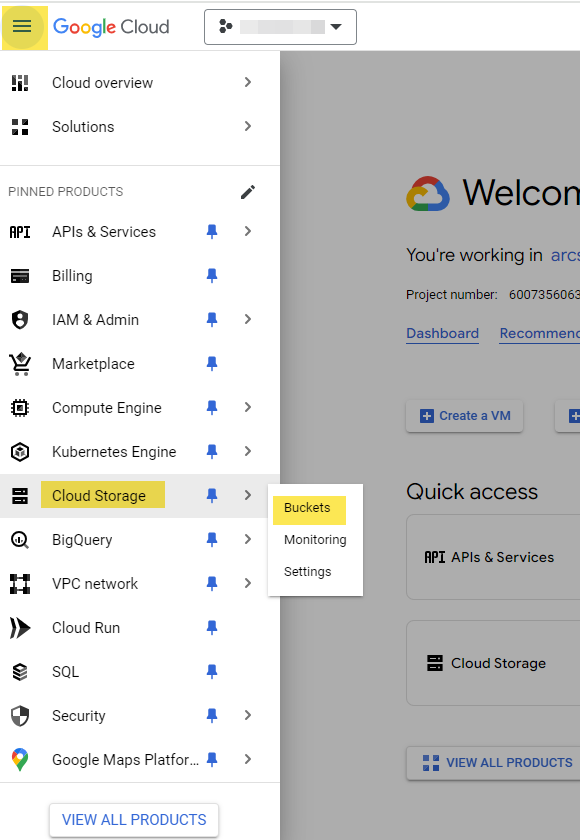Select Monitoring in the Cloud Storage submenu

coord(315,539)
